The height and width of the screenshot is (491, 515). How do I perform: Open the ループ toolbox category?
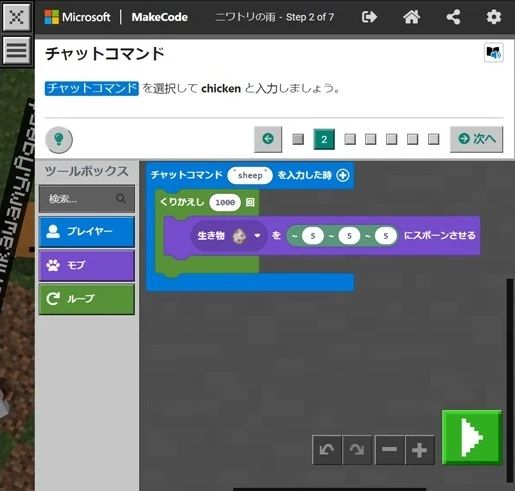tap(87, 299)
